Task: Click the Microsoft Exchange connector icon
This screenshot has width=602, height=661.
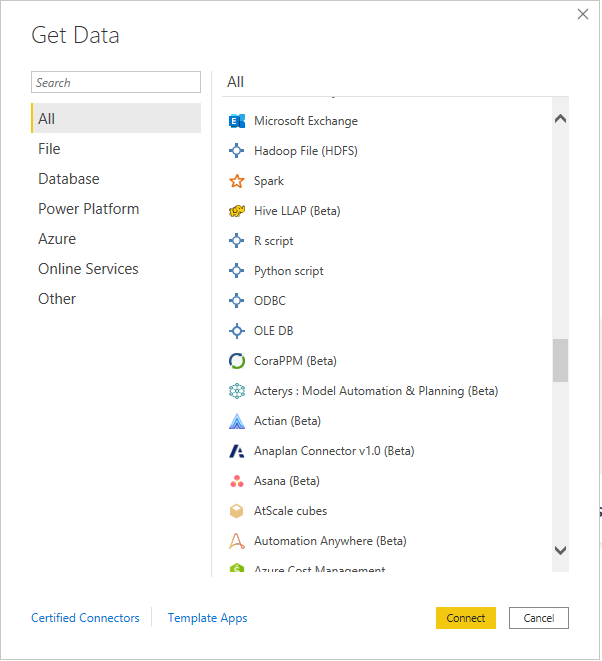Action: click(236, 121)
